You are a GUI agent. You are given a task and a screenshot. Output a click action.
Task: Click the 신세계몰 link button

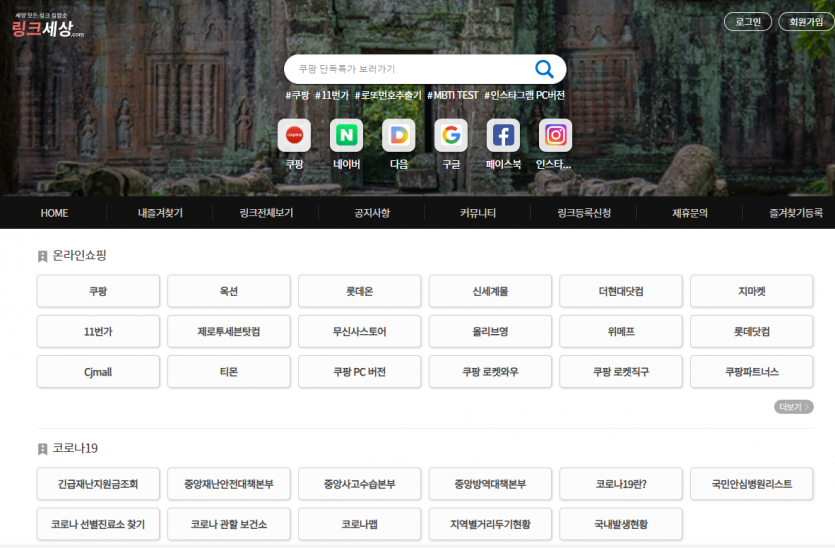(x=490, y=291)
